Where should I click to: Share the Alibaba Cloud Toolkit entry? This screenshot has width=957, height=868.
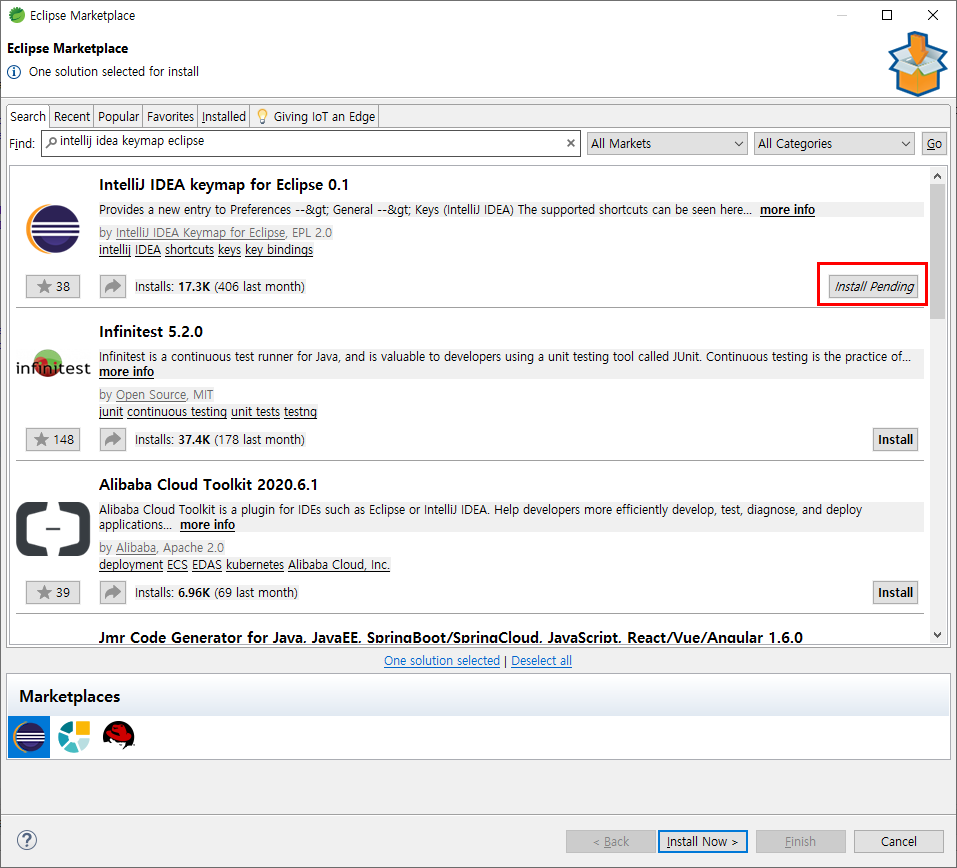tap(113, 593)
